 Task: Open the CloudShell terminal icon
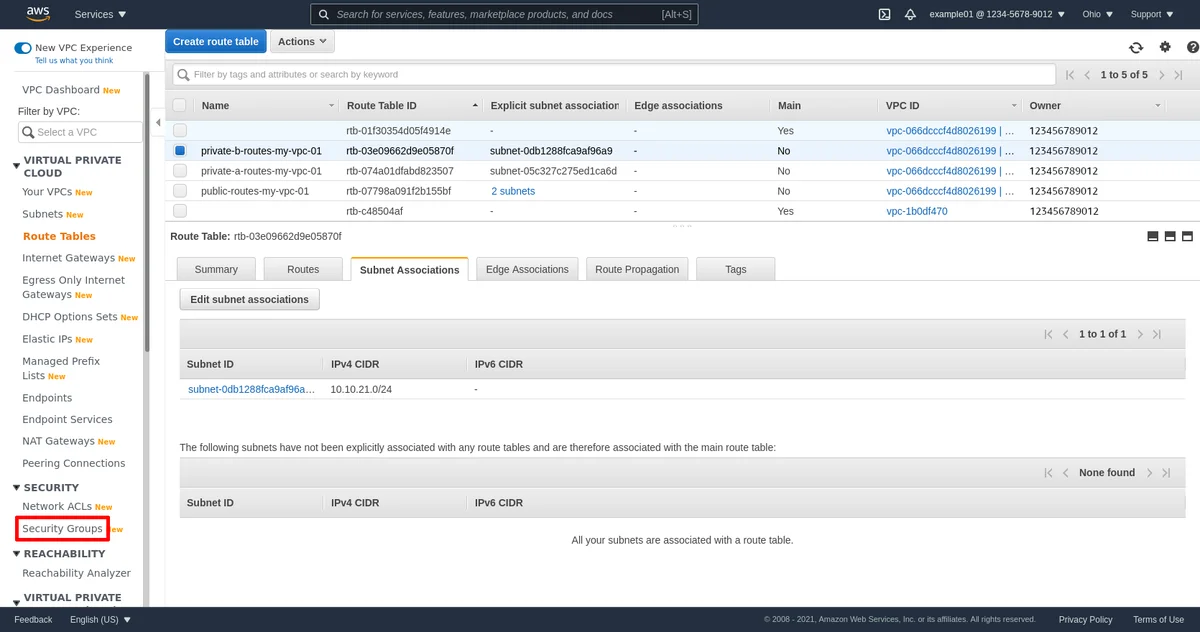(x=884, y=14)
